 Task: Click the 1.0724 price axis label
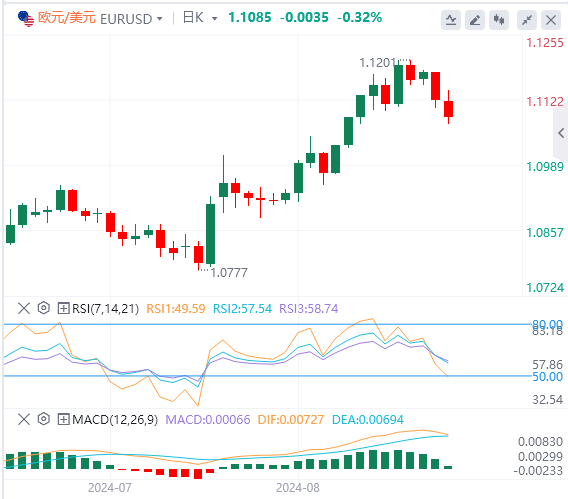545,288
